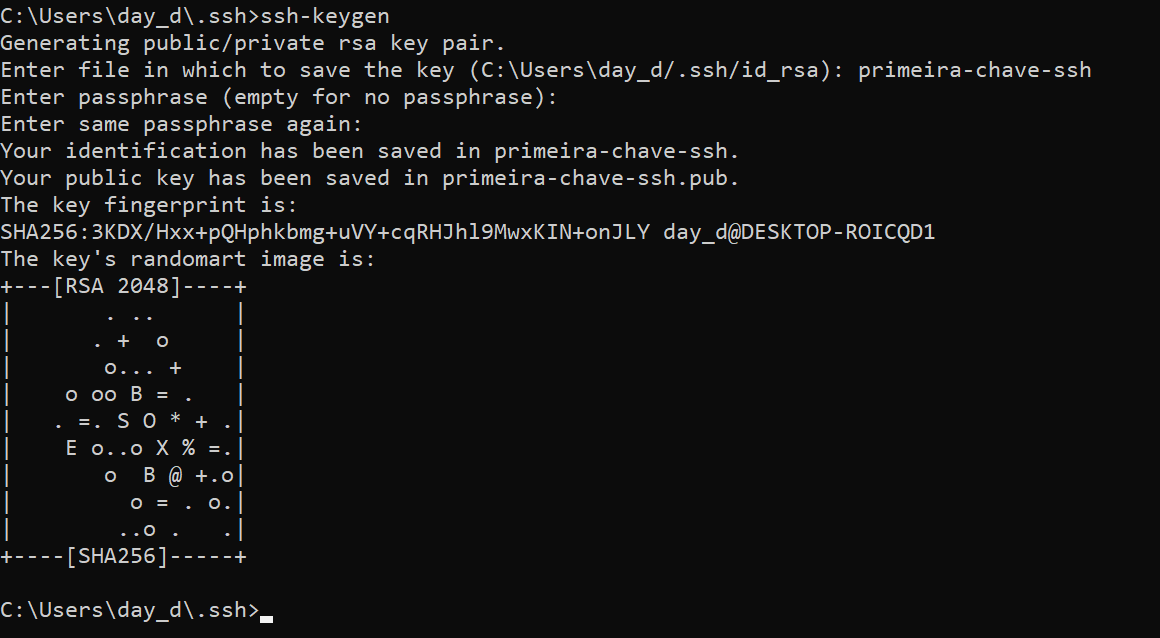Click the [RSA 2048] randomart header
Screen dimensions: 1160x638
(117, 286)
